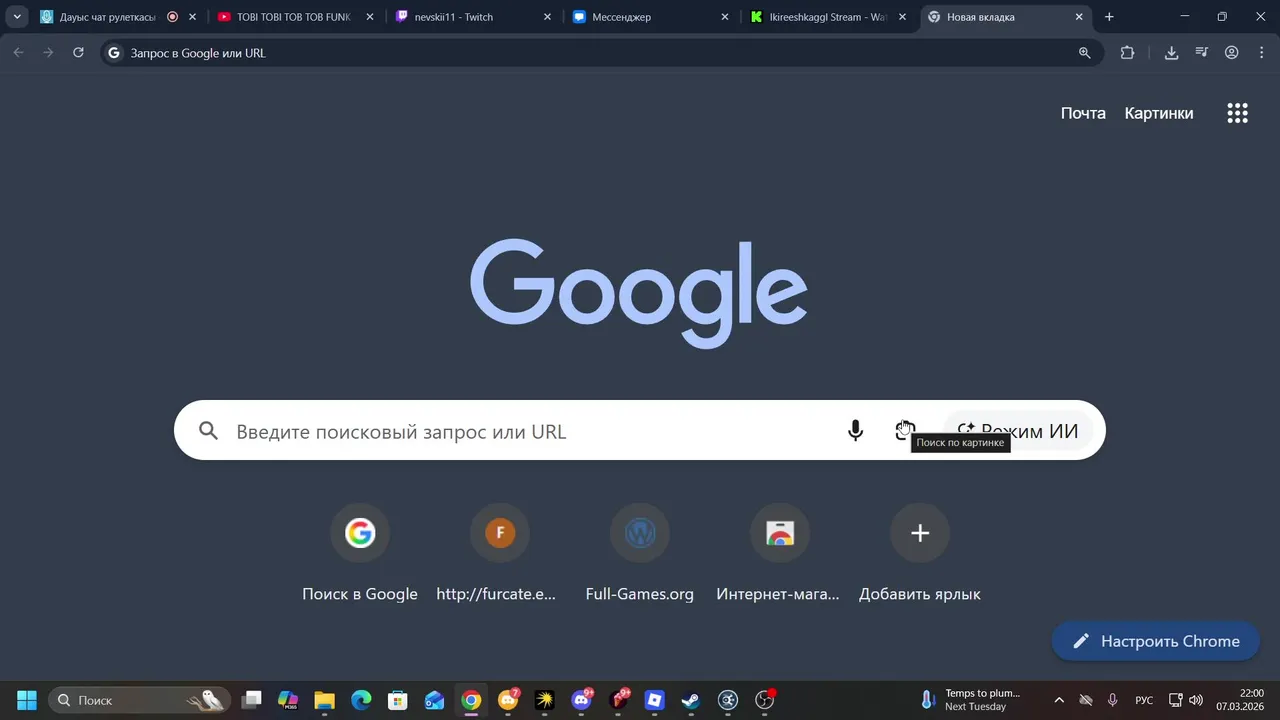Open the Картинки link
Viewport: 1280px width, 720px height.
pos(1159,113)
